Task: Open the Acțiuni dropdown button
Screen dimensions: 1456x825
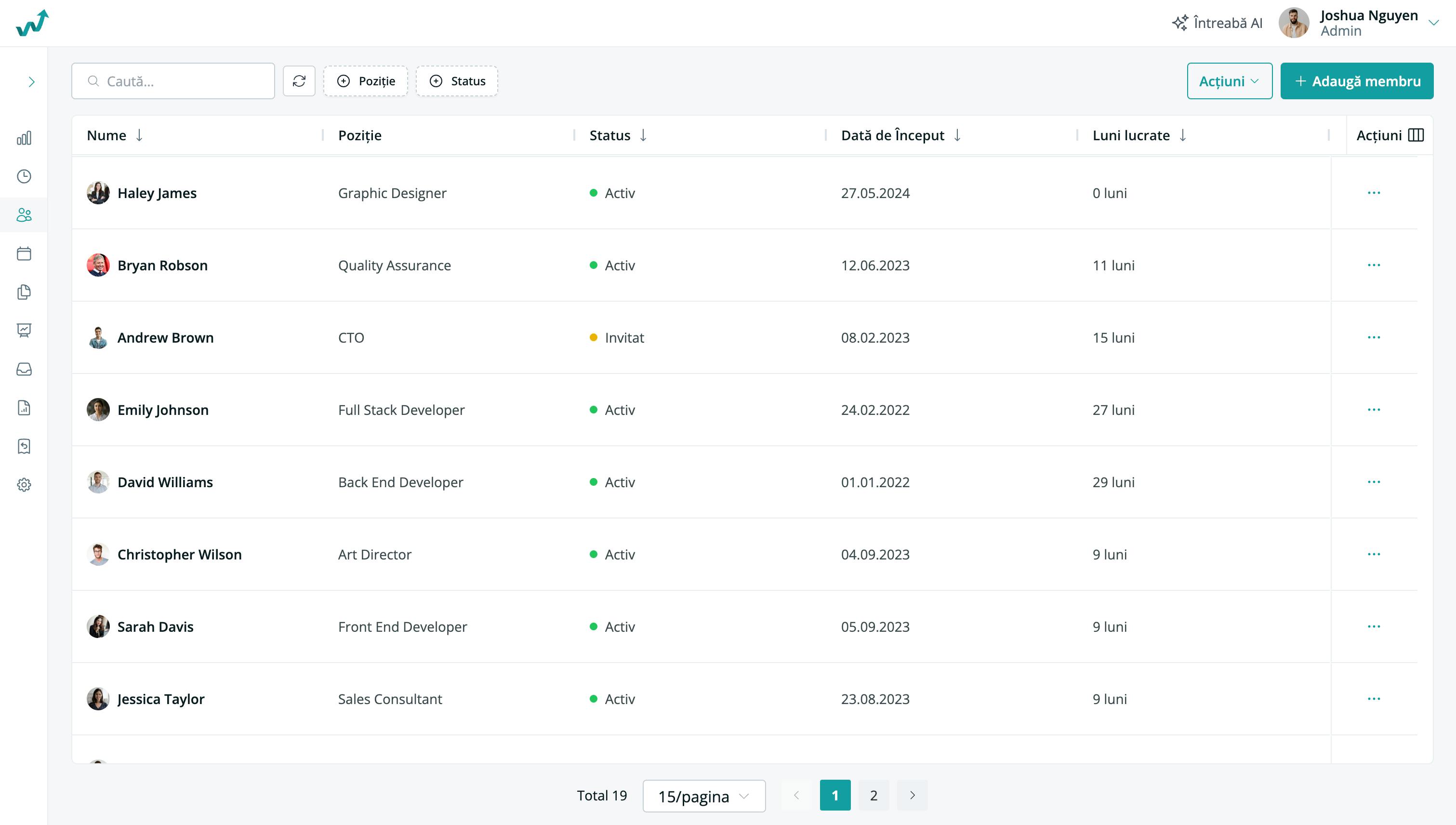Action: [x=1230, y=81]
